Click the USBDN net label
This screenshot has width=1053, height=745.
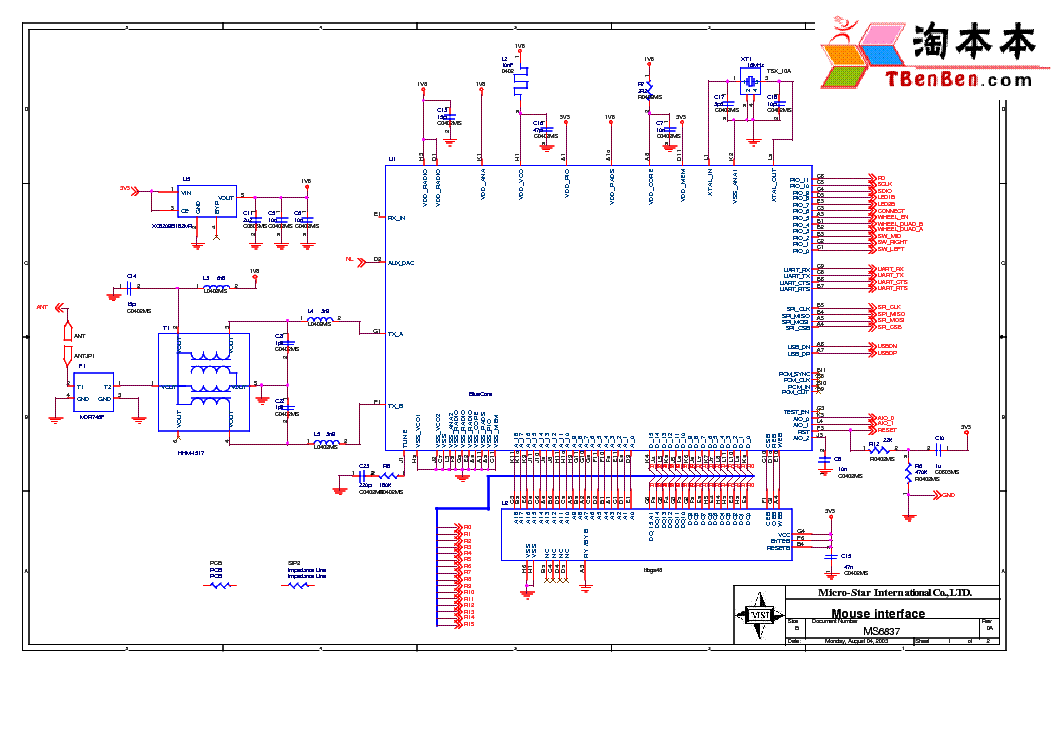point(887,345)
